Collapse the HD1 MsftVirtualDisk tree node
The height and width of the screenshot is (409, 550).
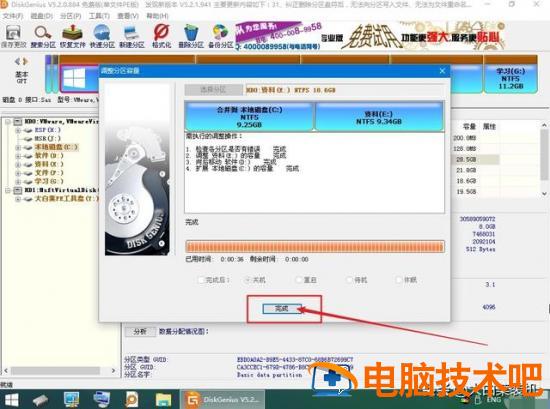8,190
